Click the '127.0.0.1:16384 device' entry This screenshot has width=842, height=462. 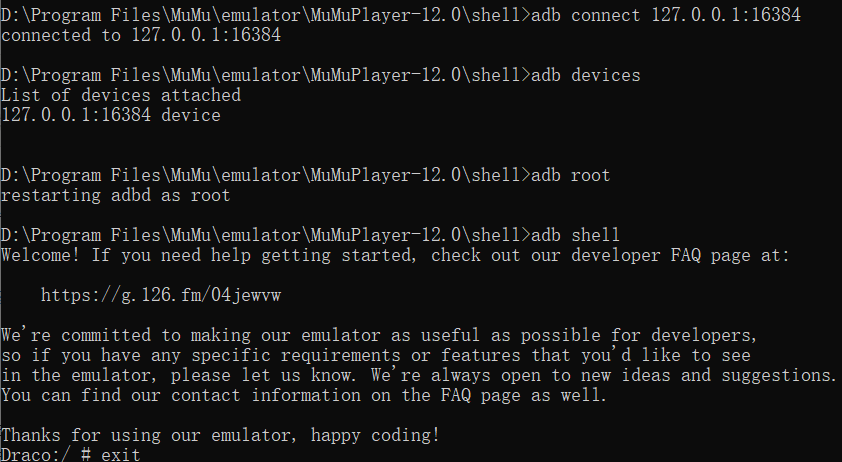(x=111, y=115)
